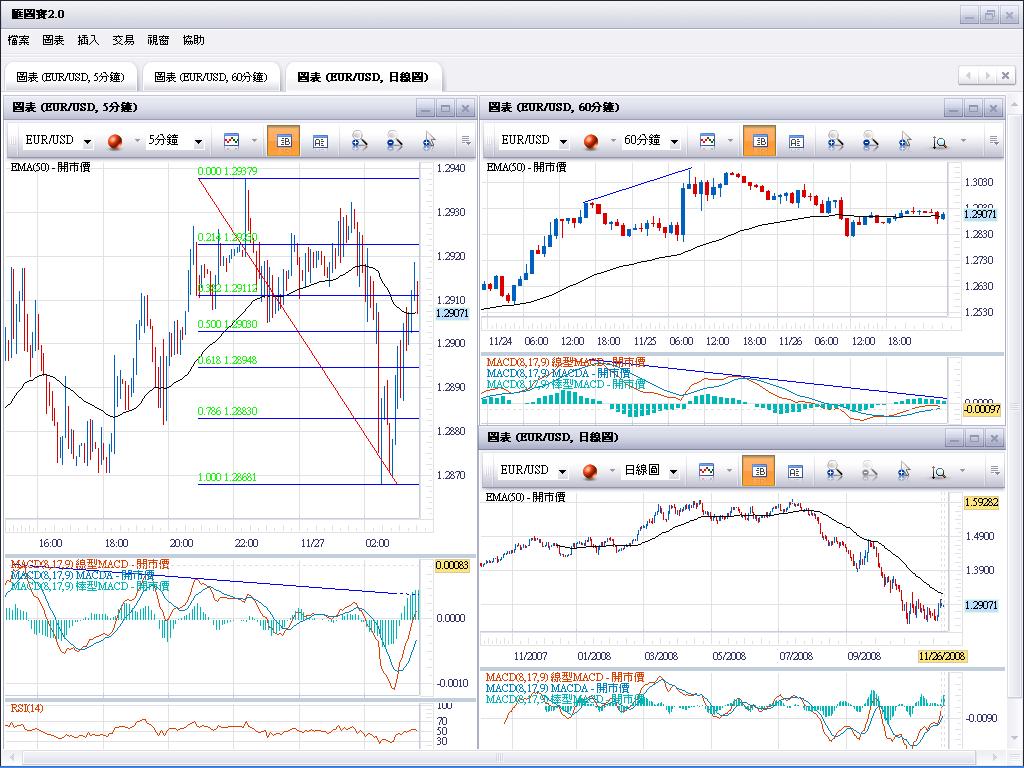This screenshot has width=1024, height=768.
Task: Select the zoom-in magnifier tool
Action: coord(358,140)
